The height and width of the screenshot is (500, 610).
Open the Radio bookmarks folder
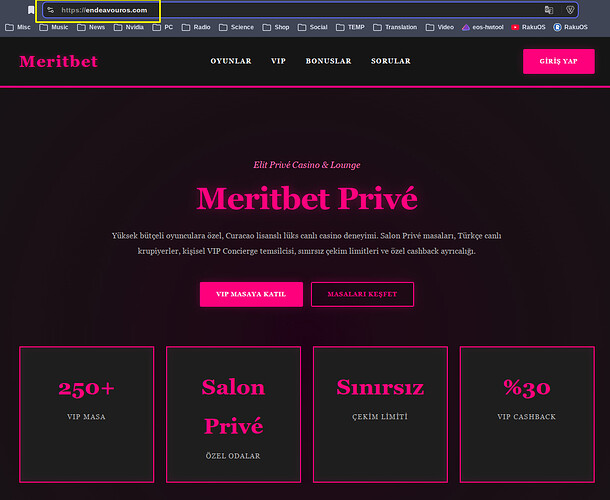click(x=196, y=27)
